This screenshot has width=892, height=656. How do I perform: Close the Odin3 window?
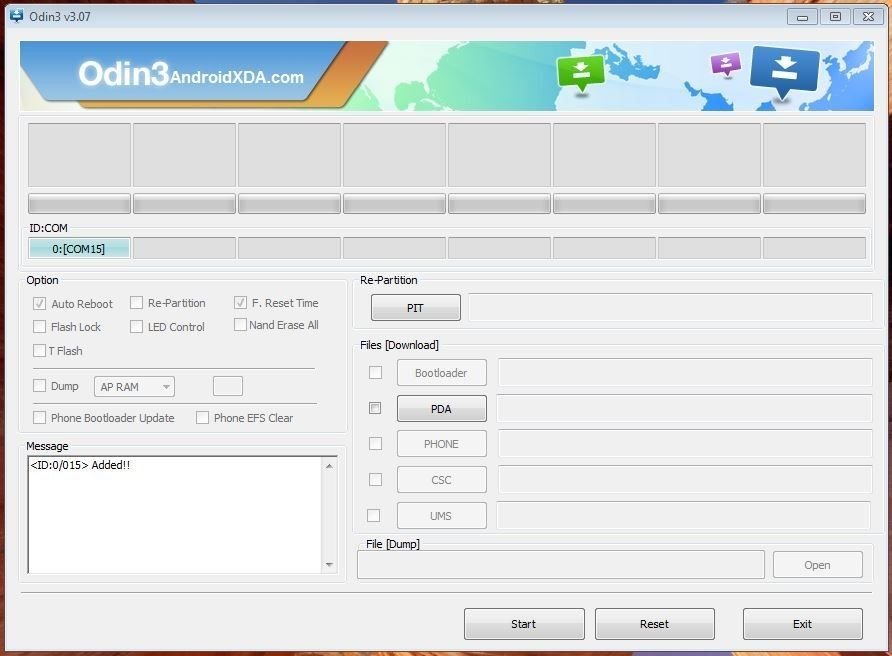(868, 16)
